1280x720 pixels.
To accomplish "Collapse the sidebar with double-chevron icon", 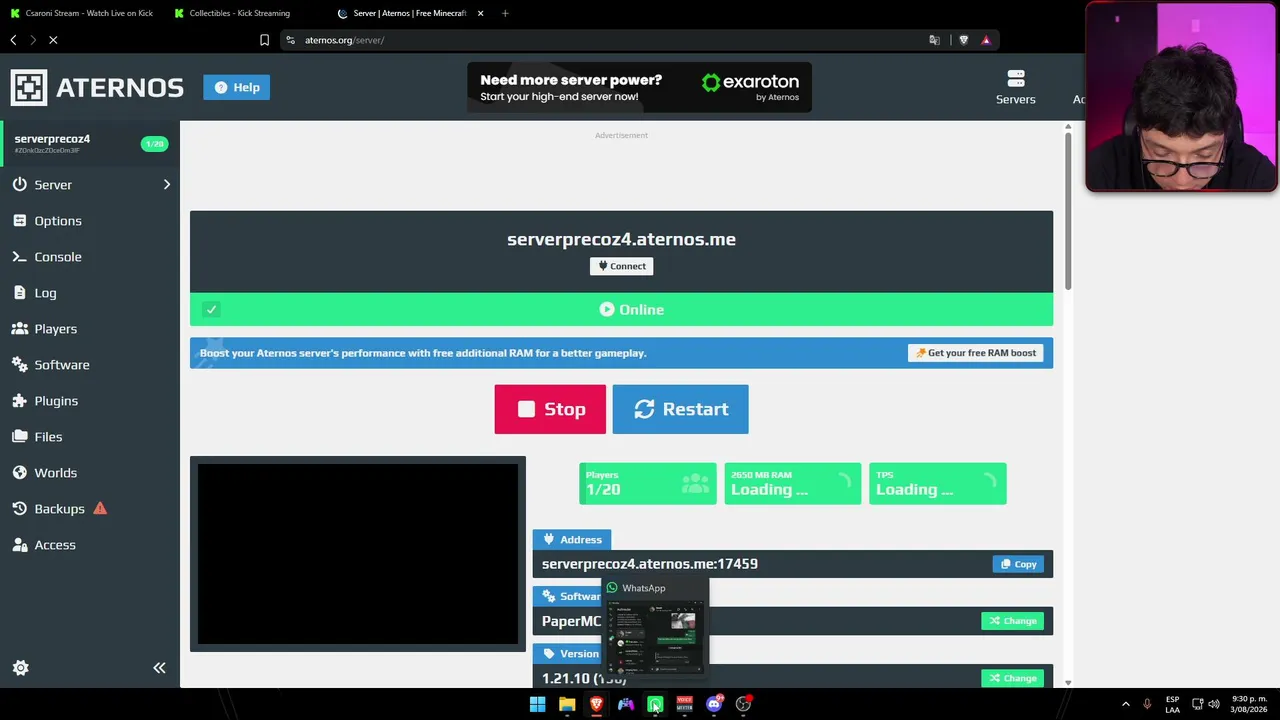I will [x=159, y=668].
